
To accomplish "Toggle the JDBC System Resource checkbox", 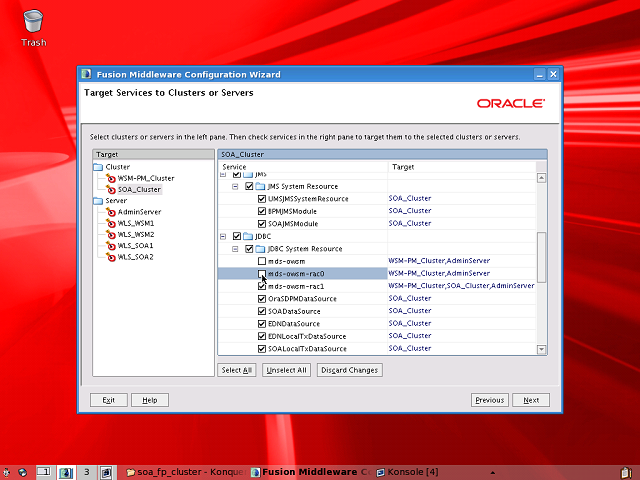I will pos(249,249).
